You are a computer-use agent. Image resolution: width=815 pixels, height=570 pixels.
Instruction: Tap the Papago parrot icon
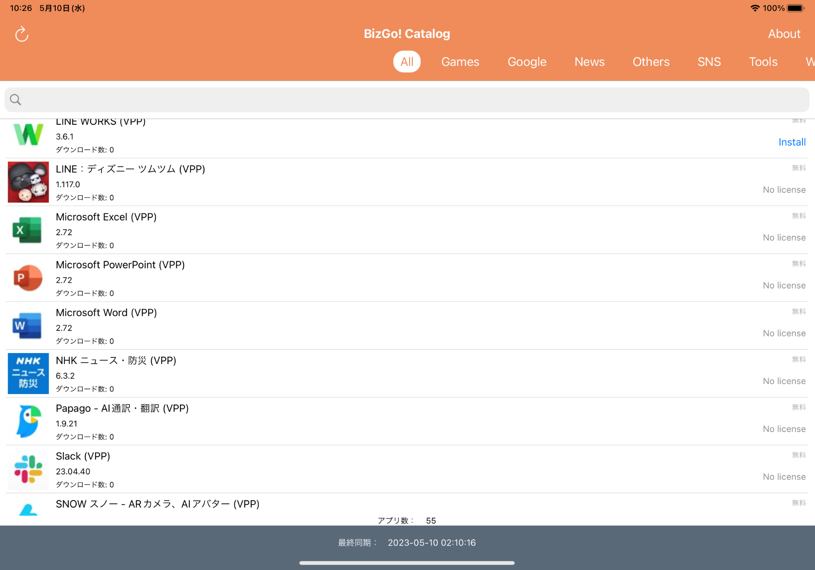28,421
